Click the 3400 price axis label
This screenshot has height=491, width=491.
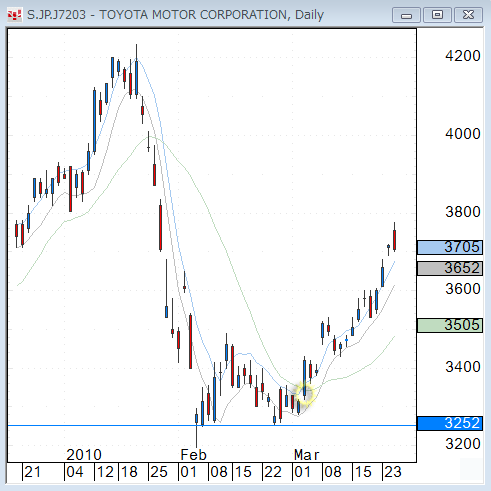(463, 367)
